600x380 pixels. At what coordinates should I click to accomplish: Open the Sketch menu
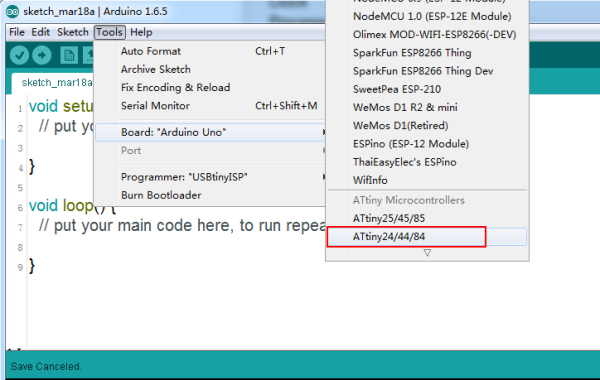pos(73,32)
